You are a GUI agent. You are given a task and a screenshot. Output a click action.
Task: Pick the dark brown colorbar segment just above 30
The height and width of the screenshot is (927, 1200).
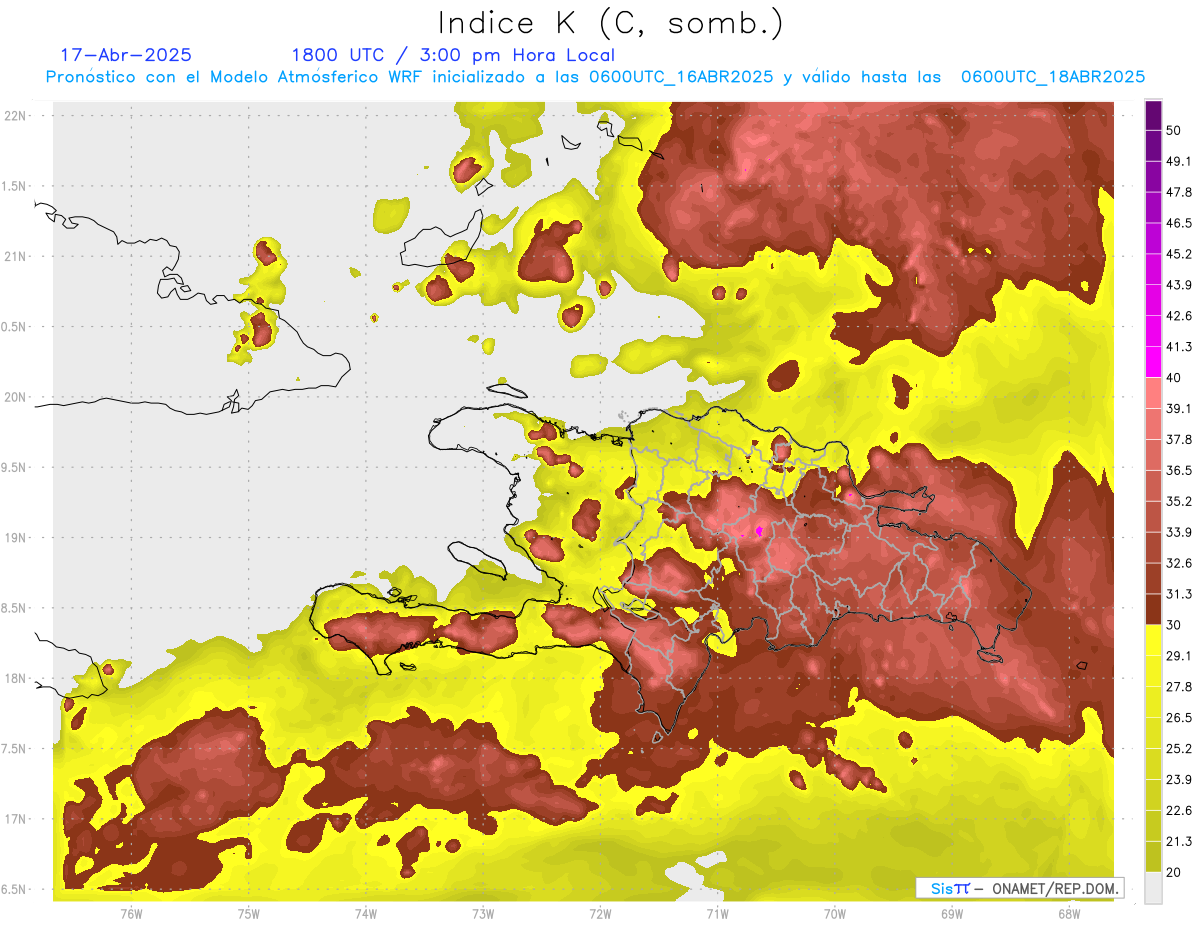1153,610
